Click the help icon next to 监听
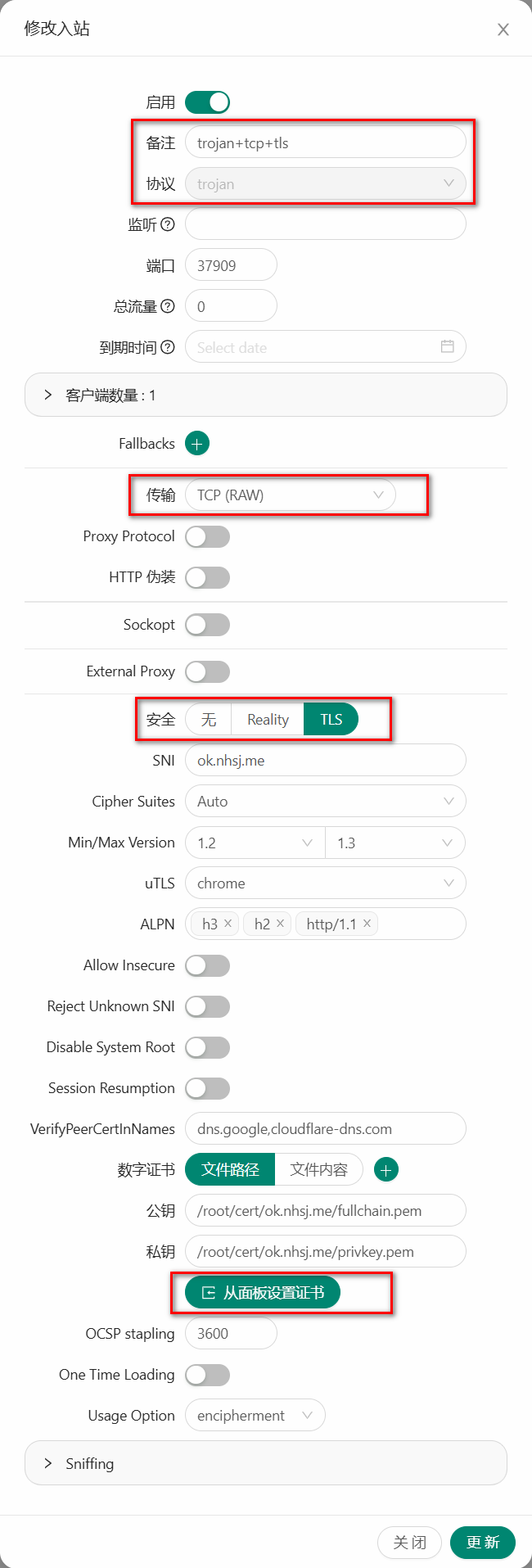Image resolution: width=532 pixels, height=1568 pixels. coord(168,224)
